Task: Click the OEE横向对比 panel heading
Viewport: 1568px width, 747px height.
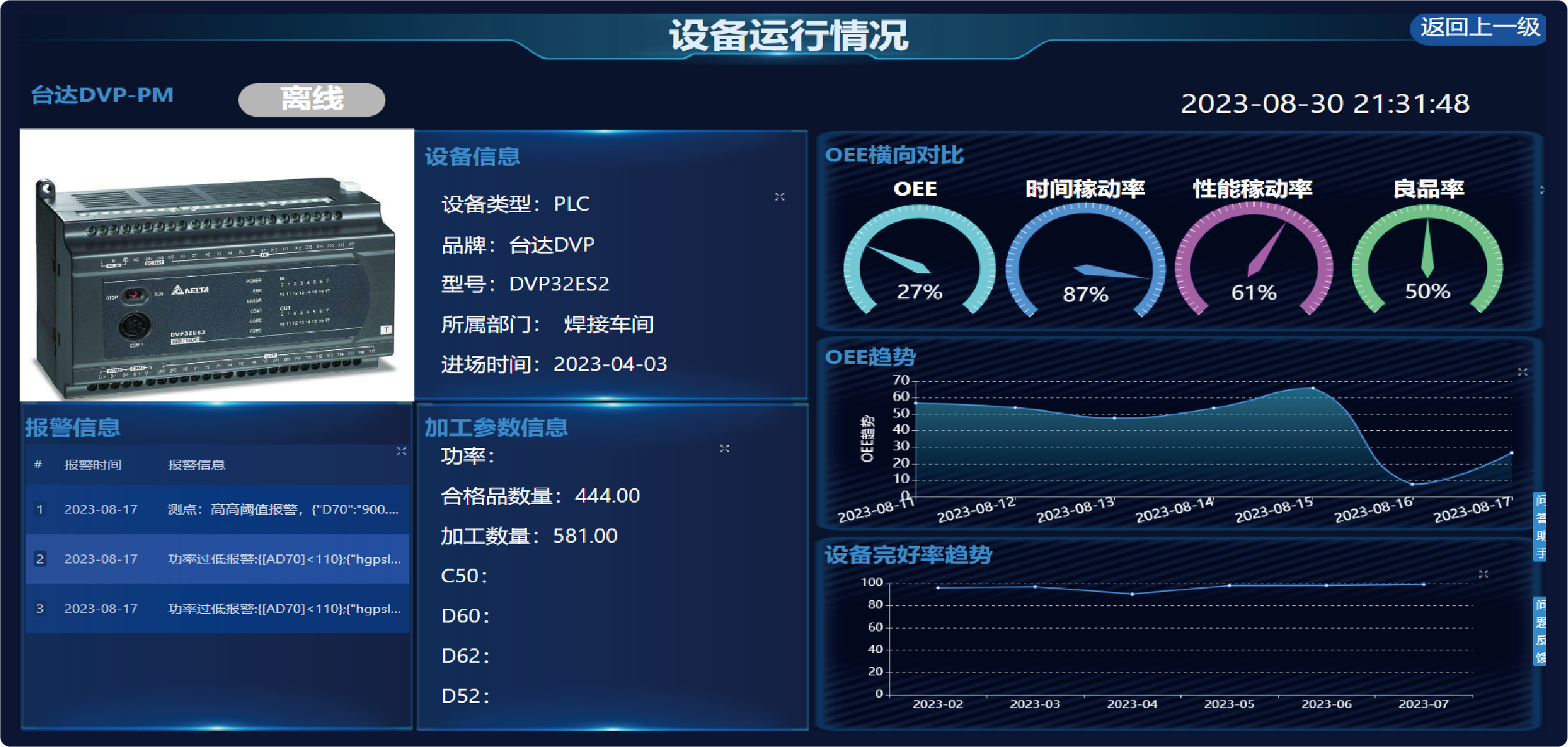Action: tap(894, 156)
